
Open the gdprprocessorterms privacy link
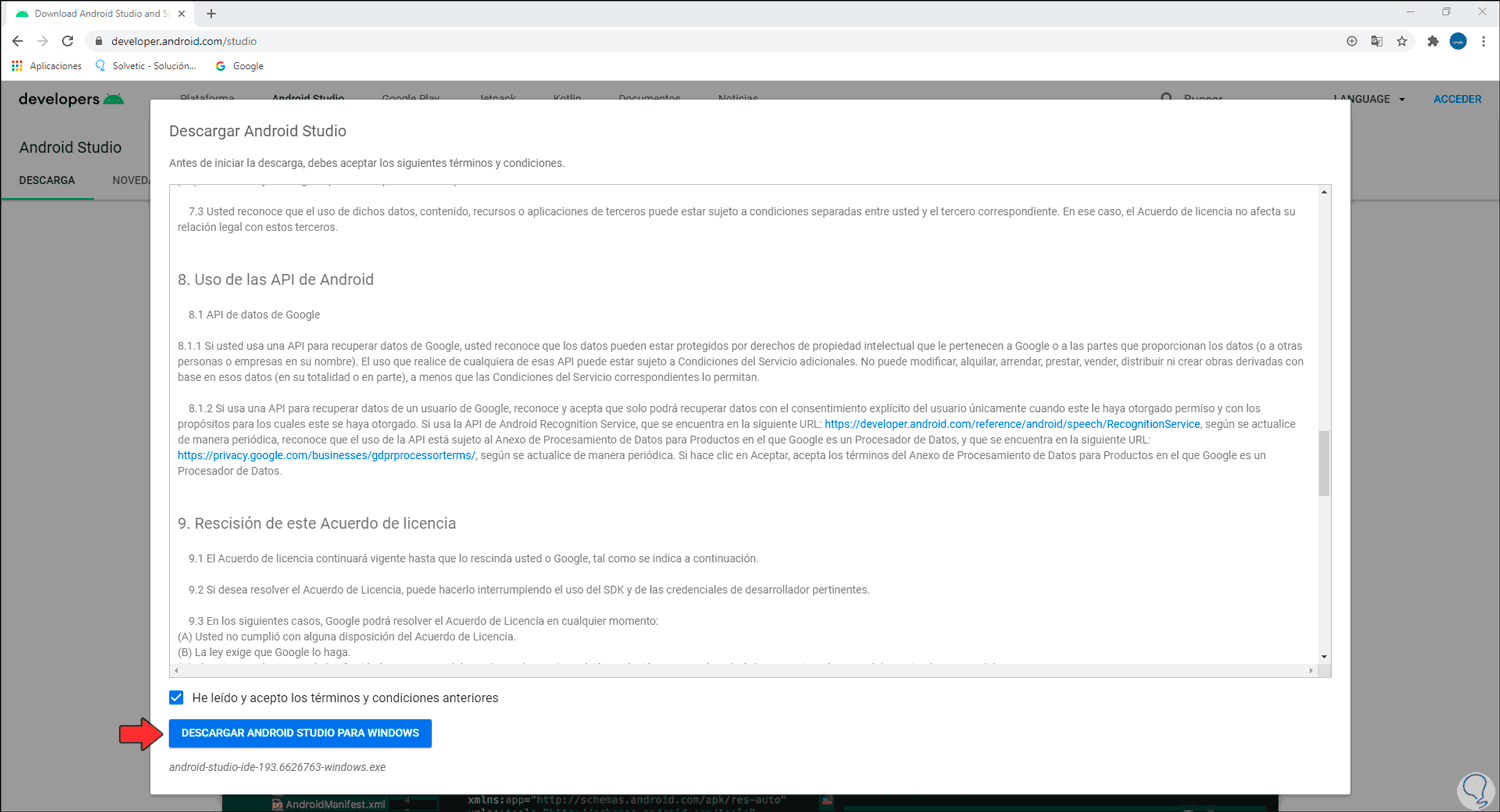(x=327, y=455)
